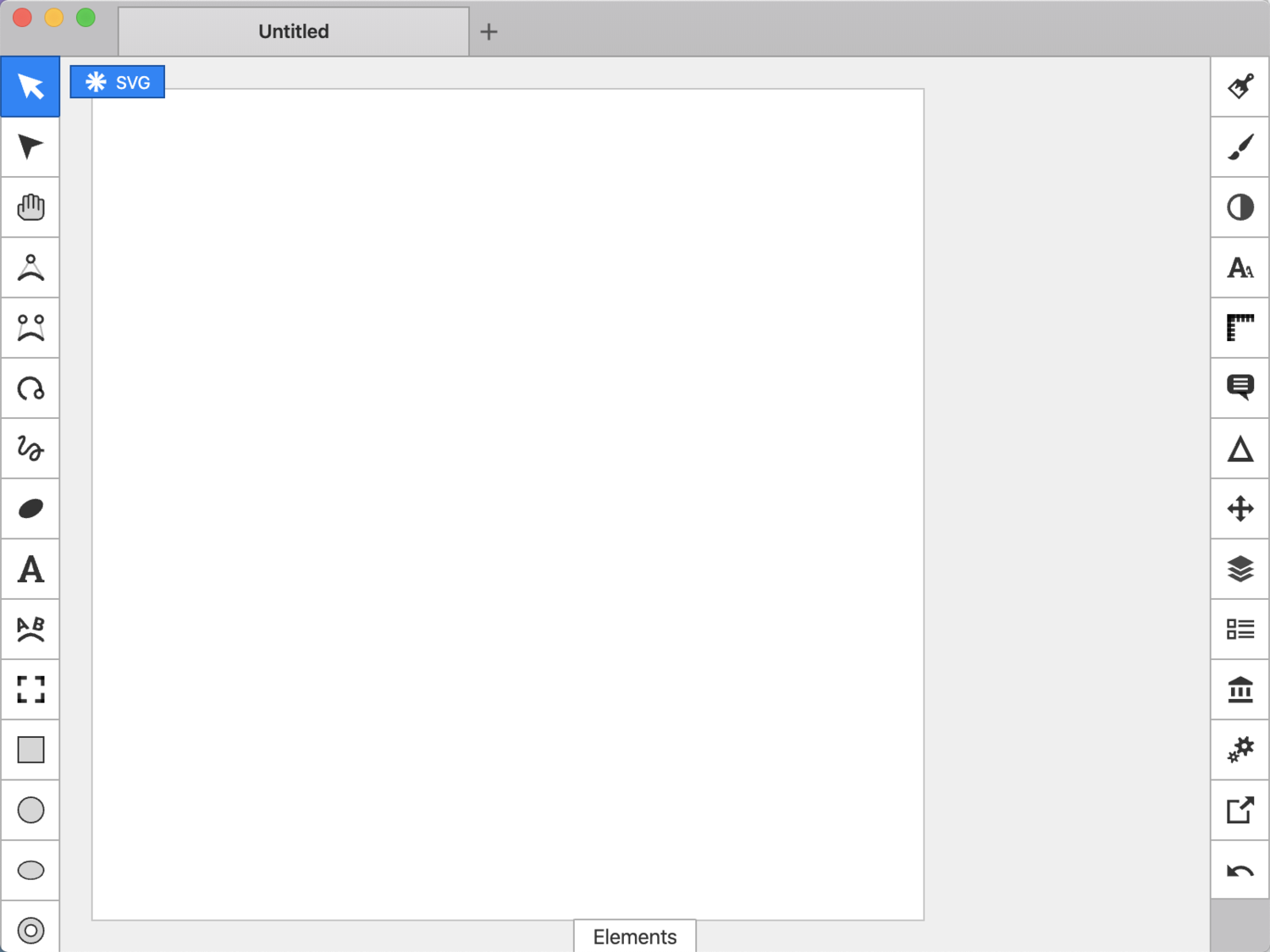
Task: Select the Rectangle shape tool
Action: point(30,750)
